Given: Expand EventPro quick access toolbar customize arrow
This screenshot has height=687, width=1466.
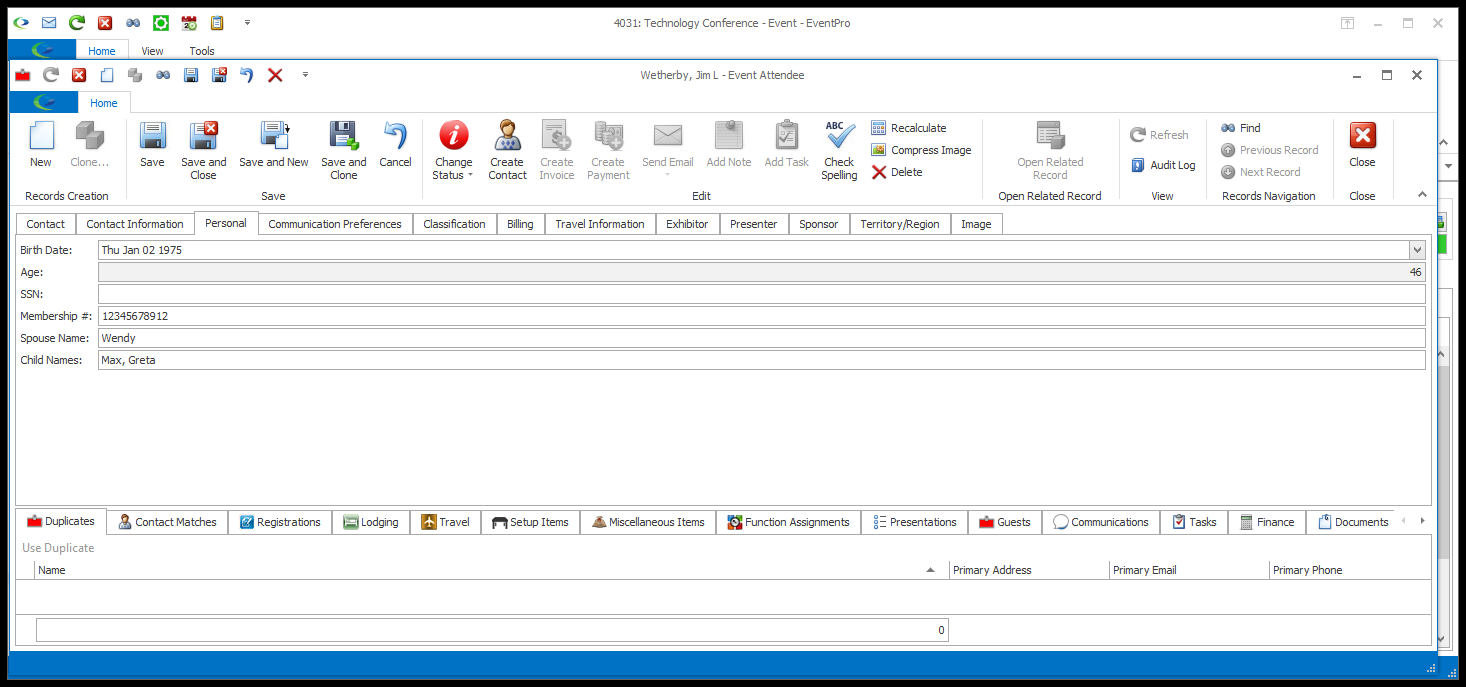Looking at the screenshot, I should [x=247, y=22].
